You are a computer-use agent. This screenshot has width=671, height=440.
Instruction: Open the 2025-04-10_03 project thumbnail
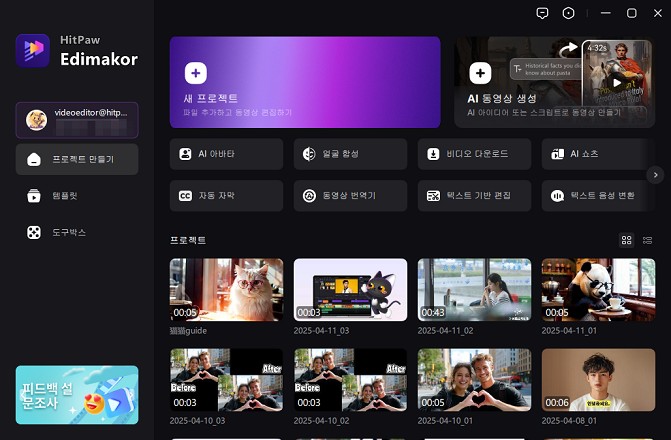tap(226, 380)
